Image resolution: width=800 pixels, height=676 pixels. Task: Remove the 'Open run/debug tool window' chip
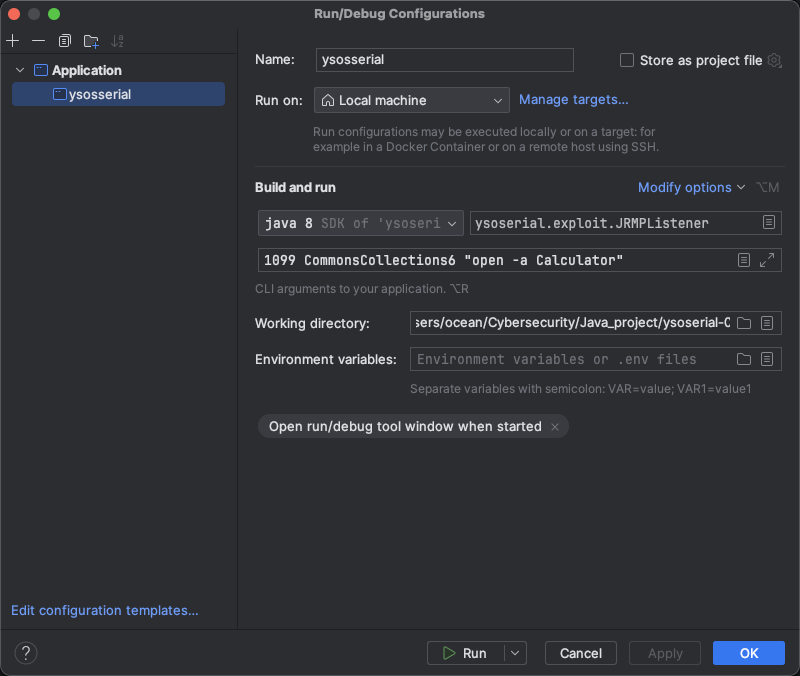555,427
